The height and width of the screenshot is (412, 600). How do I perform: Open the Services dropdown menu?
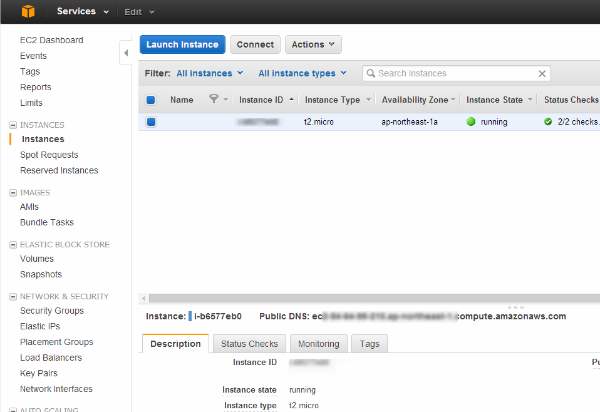click(x=83, y=11)
